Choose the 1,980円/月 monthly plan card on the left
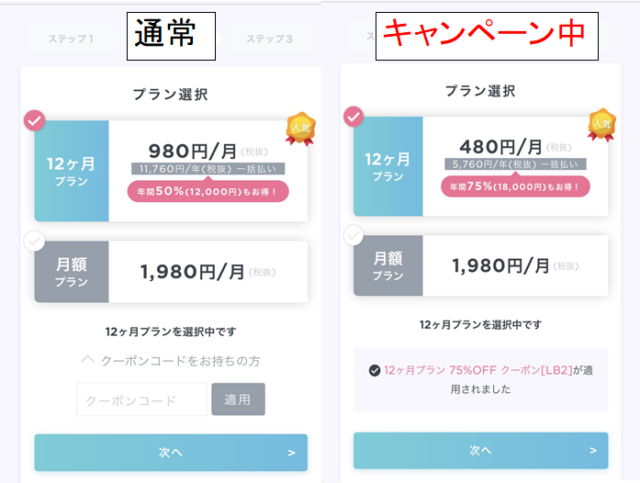Screen dimensions: 640x483 click(x=171, y=272)
